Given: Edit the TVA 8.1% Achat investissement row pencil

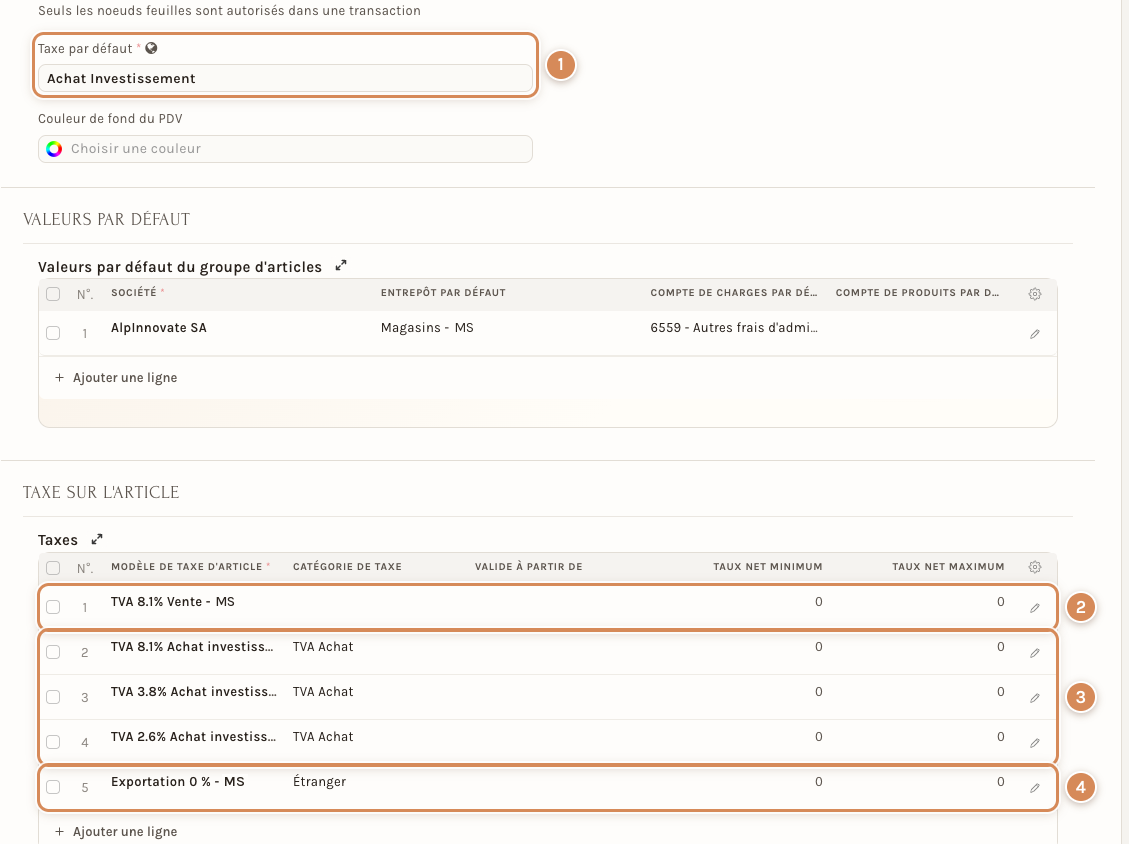Looking at the screenshot, I should [1035, 653].
